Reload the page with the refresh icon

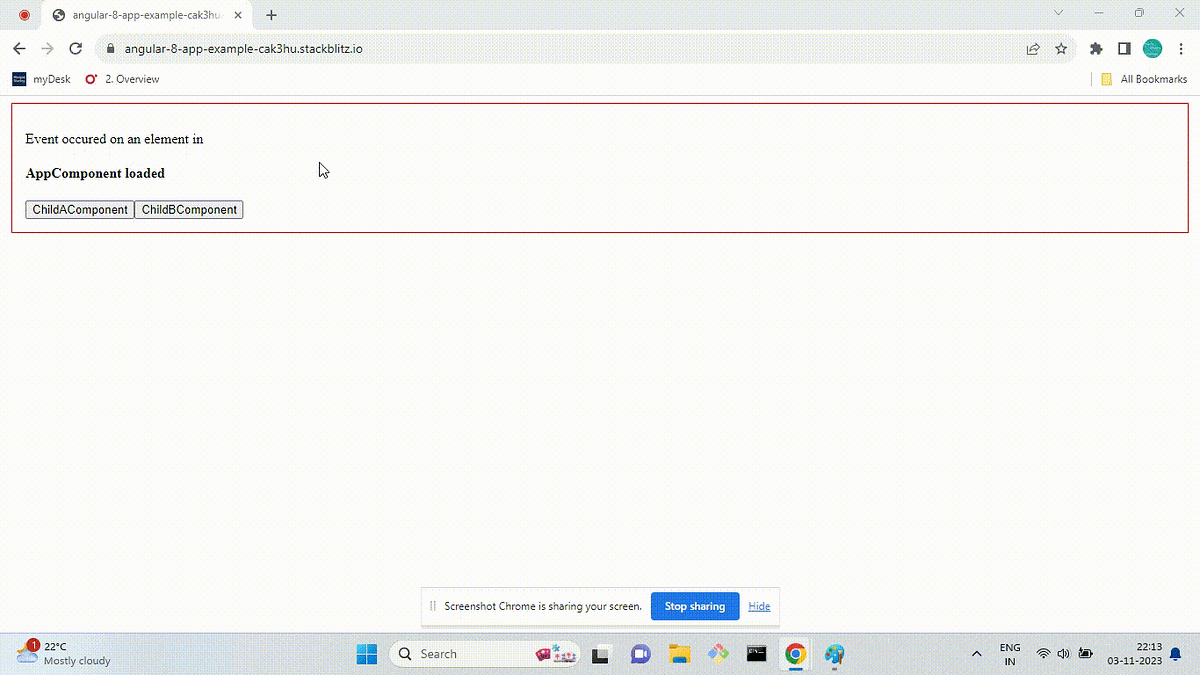point(75,48)
